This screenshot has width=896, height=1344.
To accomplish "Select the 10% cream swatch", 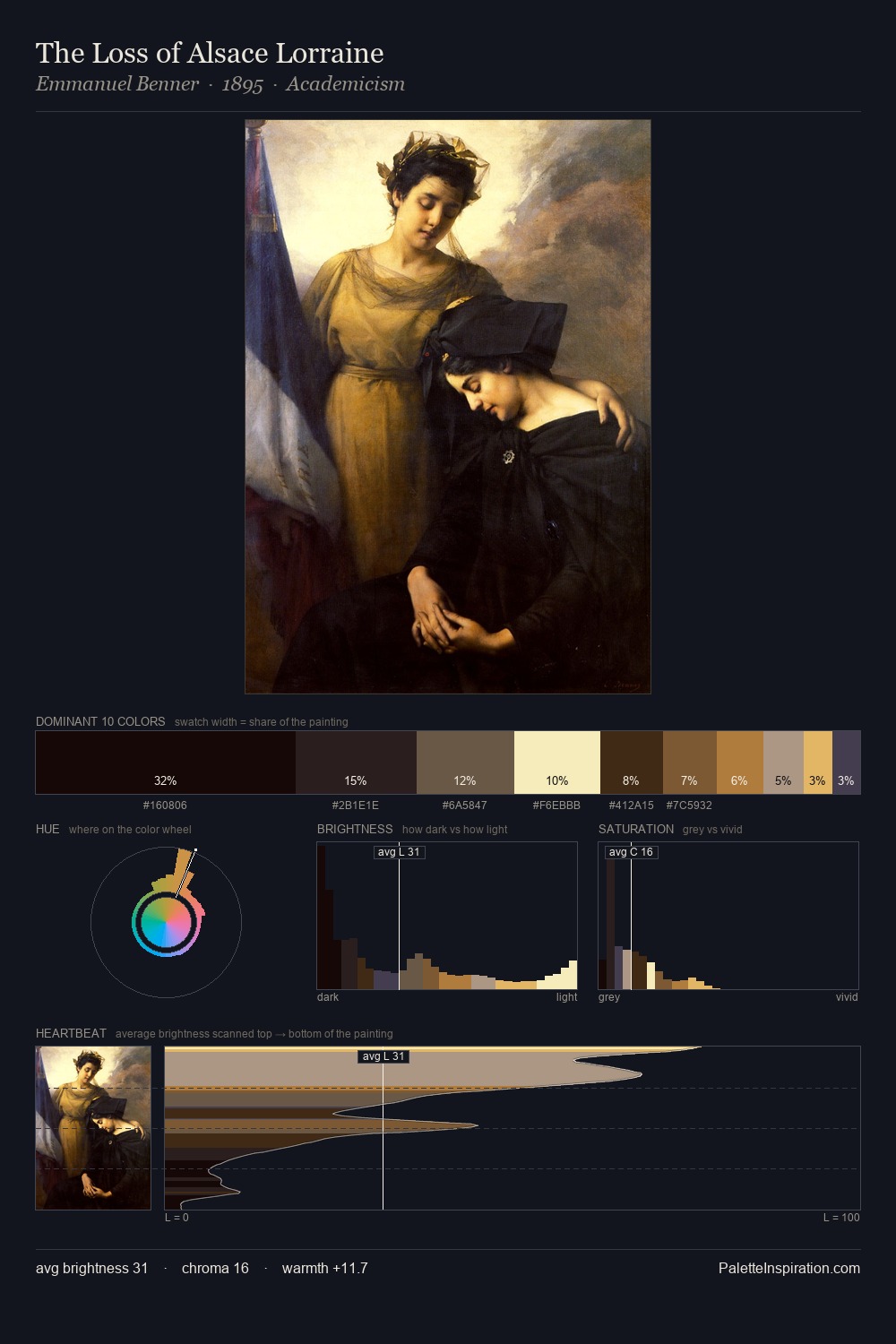I will pos(557,762).
